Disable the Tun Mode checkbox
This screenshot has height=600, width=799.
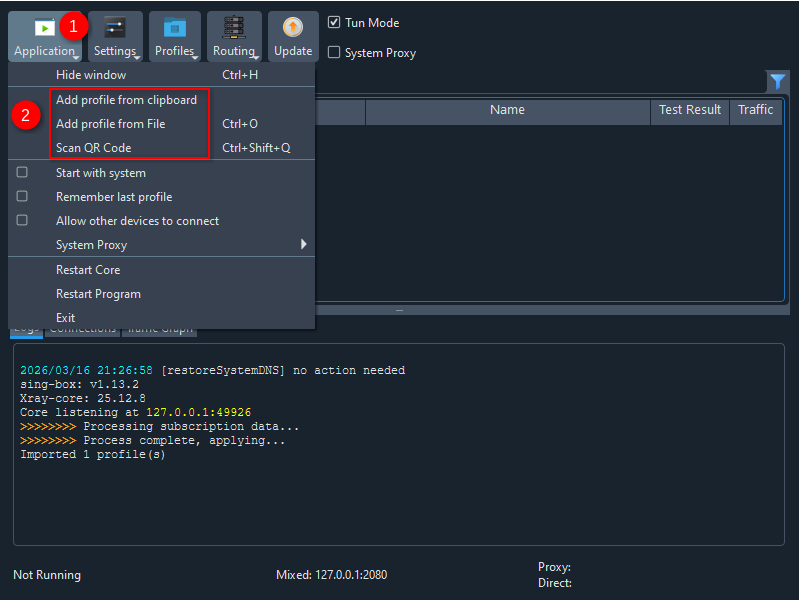pyautogui.click(x=335, y=22)
